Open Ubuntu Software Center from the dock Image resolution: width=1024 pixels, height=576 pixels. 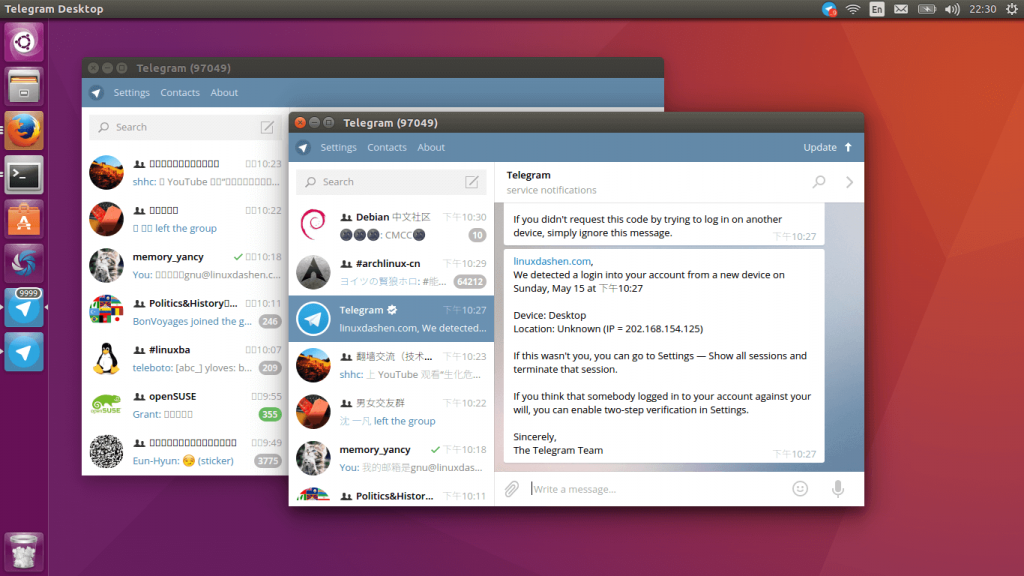22,218
